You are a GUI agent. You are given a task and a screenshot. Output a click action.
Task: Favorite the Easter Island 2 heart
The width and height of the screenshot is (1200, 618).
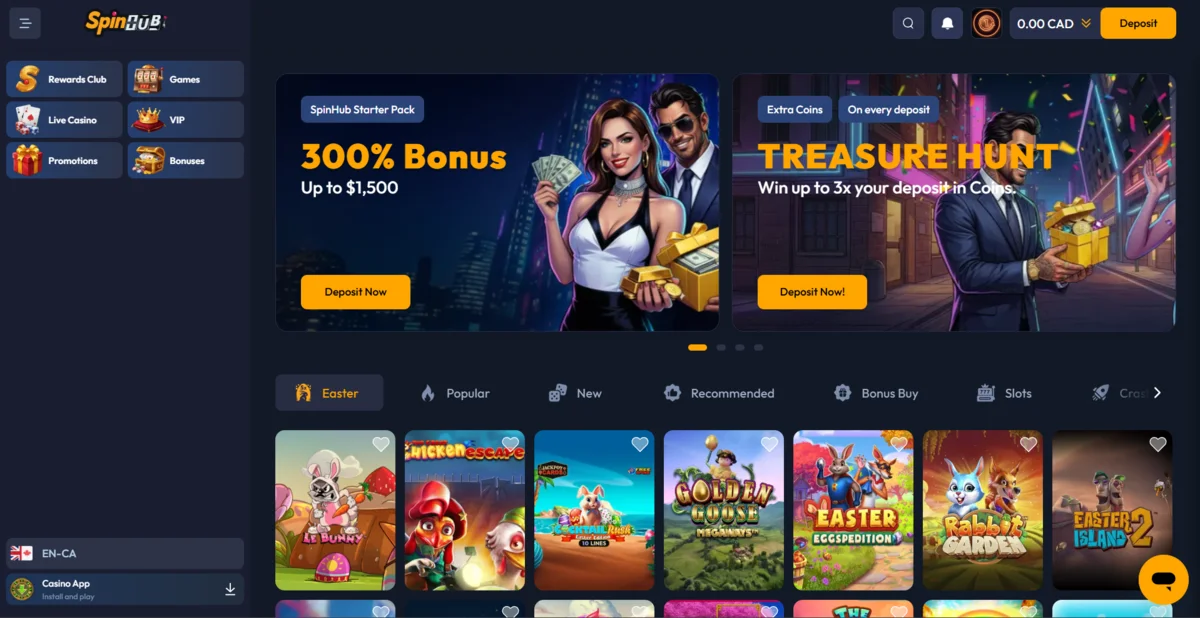pos(1158,444)
